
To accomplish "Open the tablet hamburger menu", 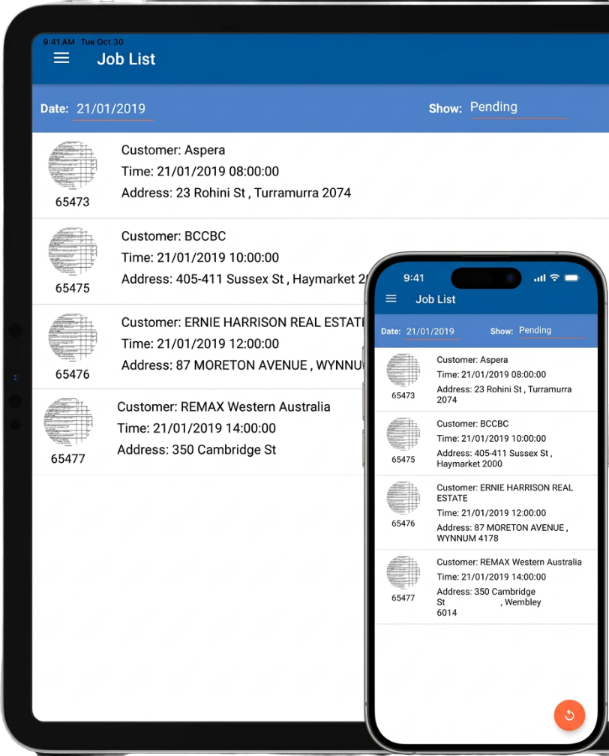I will 62,59.
